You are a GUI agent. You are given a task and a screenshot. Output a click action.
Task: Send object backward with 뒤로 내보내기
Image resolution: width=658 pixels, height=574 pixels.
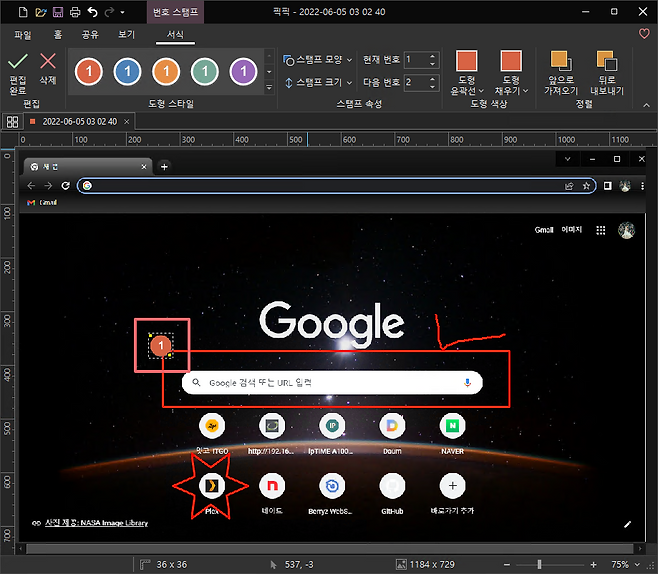607,73
